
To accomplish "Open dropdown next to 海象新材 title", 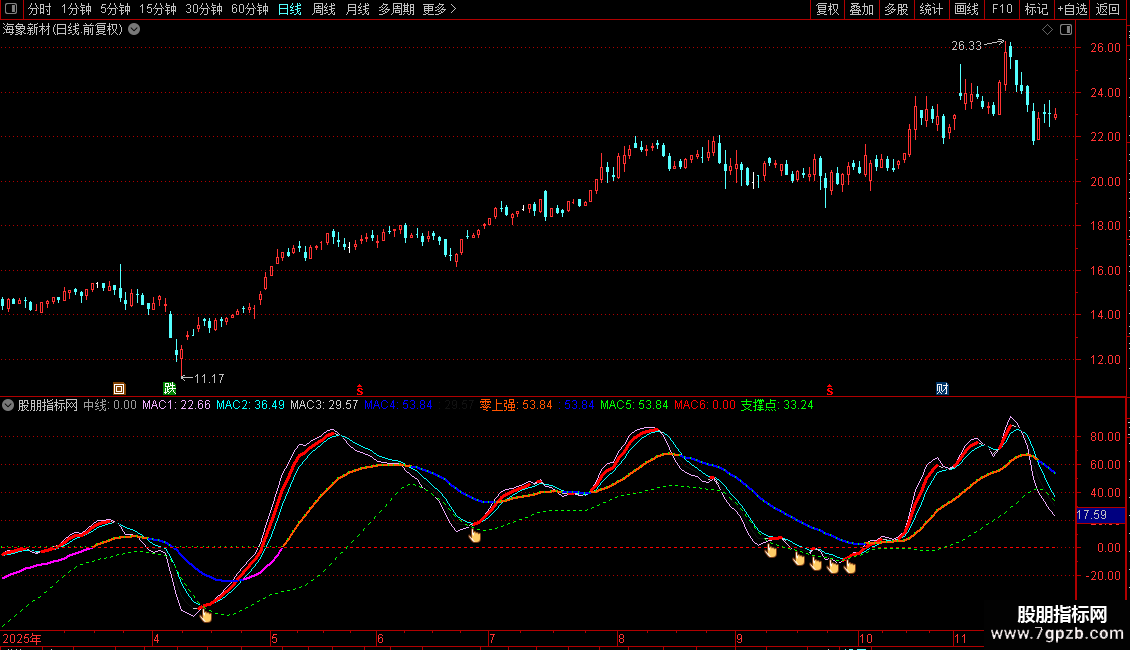I will (x=134, y=30).
